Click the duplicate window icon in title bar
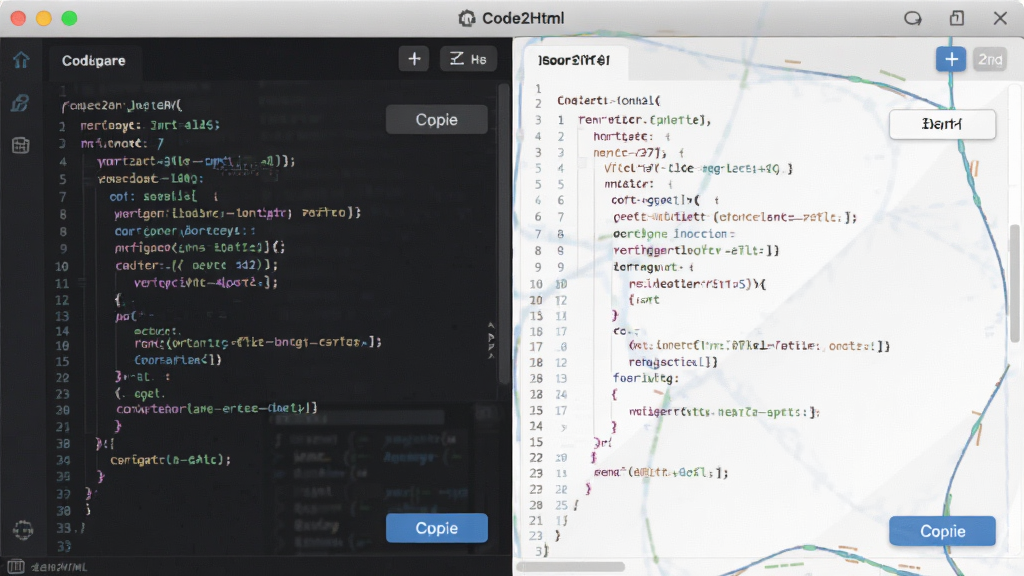Viewport: 1024px width, 576px height. (x=957, y=18)
